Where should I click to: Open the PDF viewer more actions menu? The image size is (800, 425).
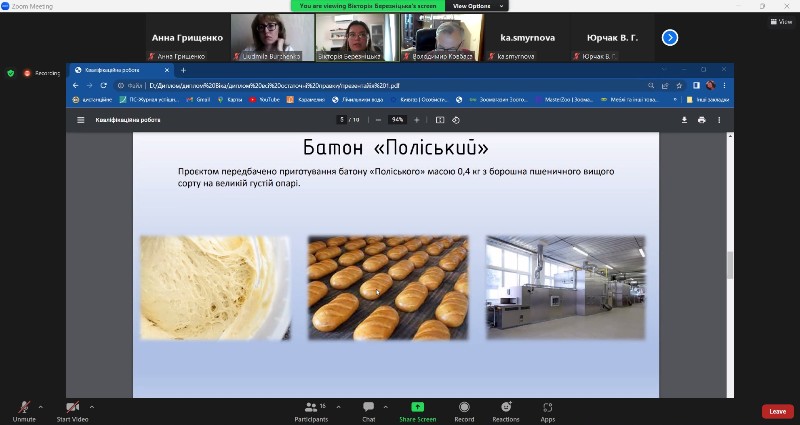click(x=719, y=120)
